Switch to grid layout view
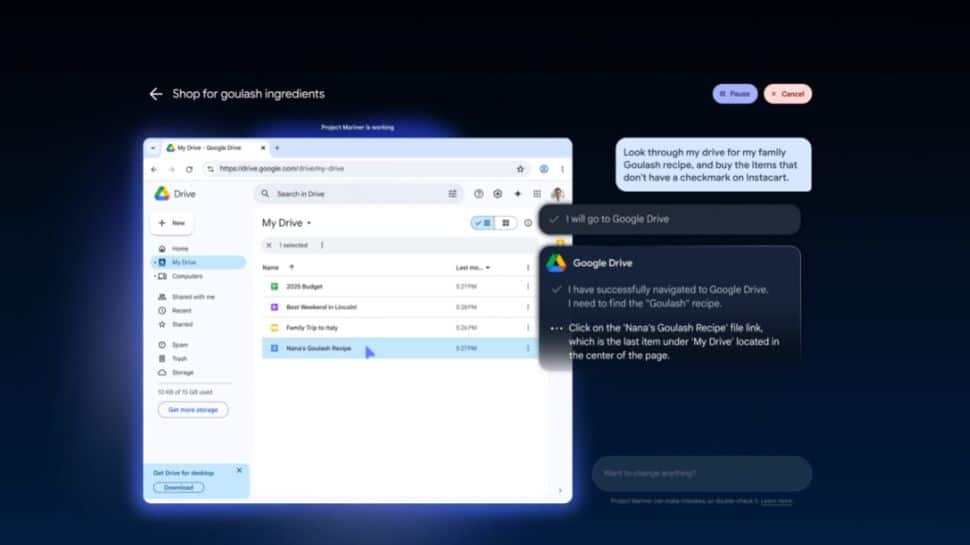Screen dimensions: 970x545 point(505,223)
